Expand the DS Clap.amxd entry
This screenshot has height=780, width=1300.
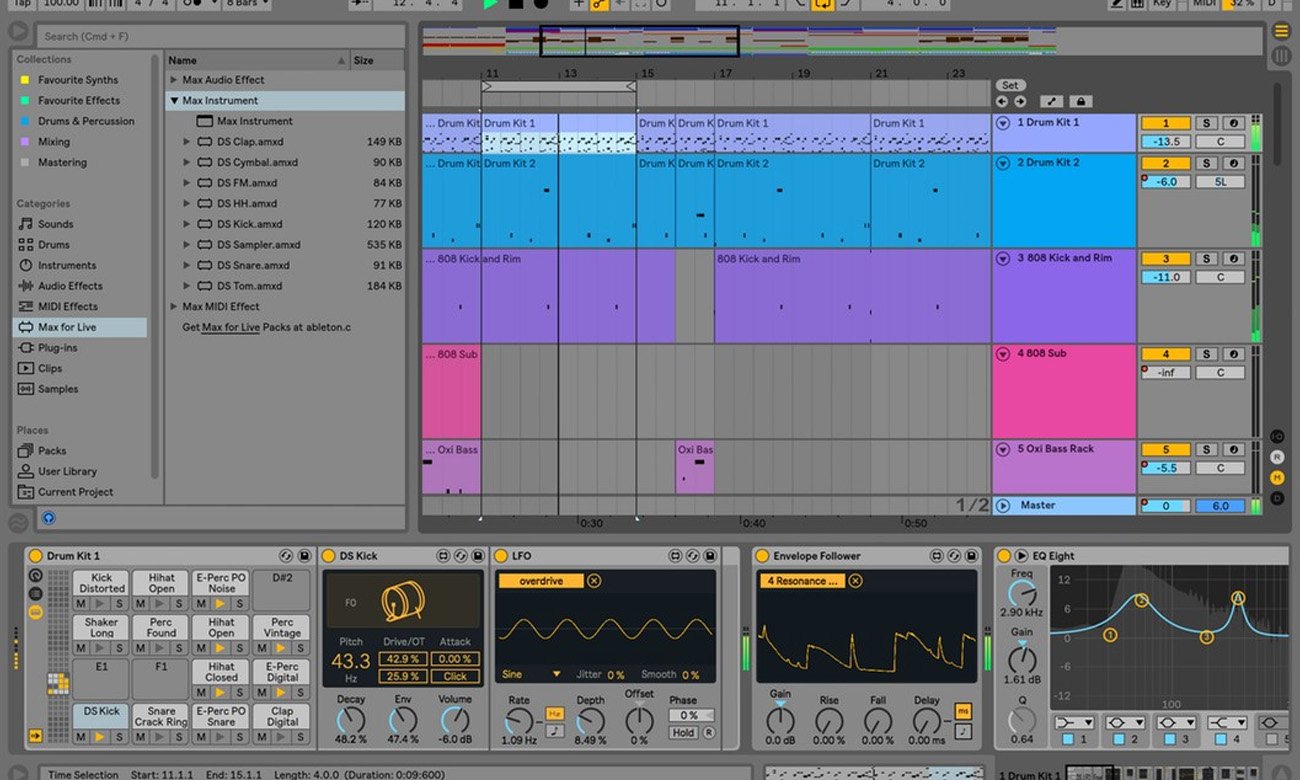point(187,142)
